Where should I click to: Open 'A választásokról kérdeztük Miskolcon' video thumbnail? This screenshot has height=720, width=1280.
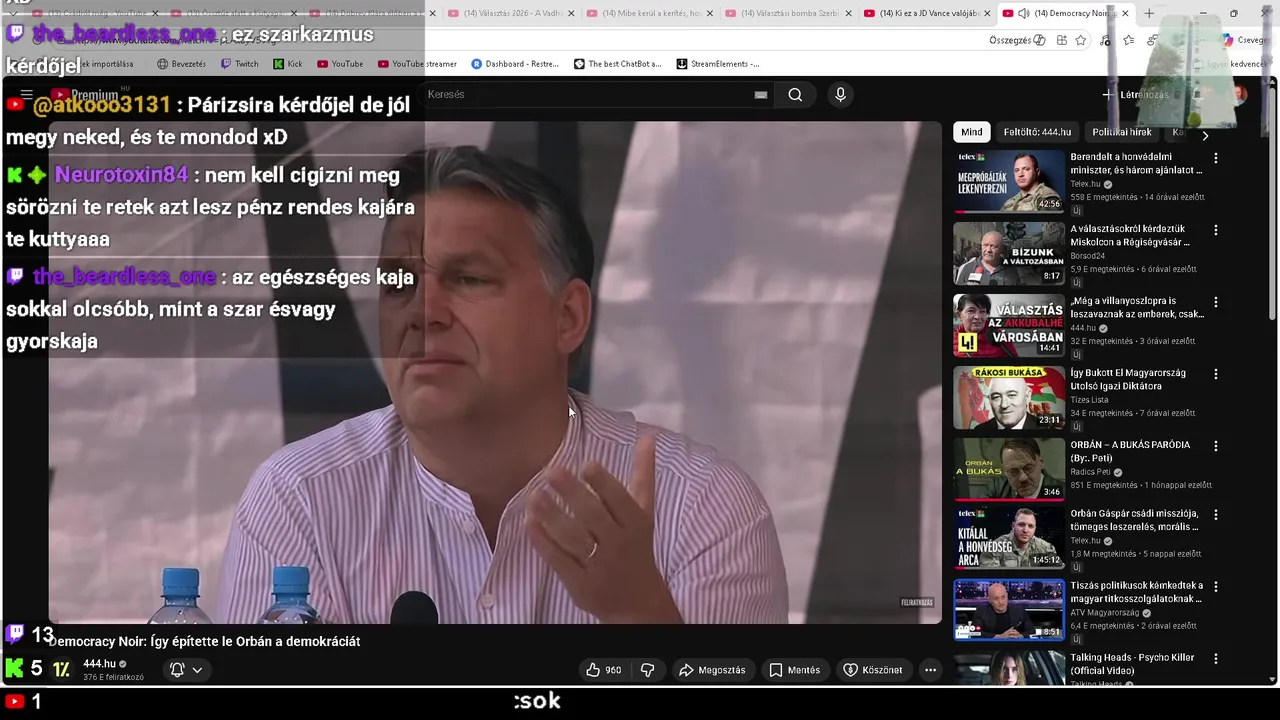pyautogui.click(x=1008, y=253)
